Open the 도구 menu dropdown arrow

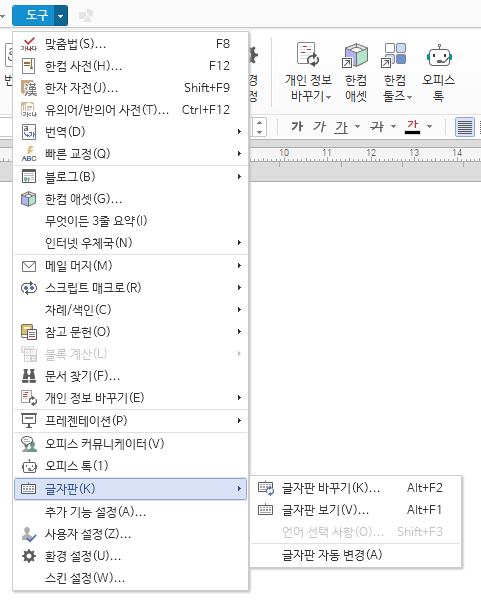(x=61, y=16)
